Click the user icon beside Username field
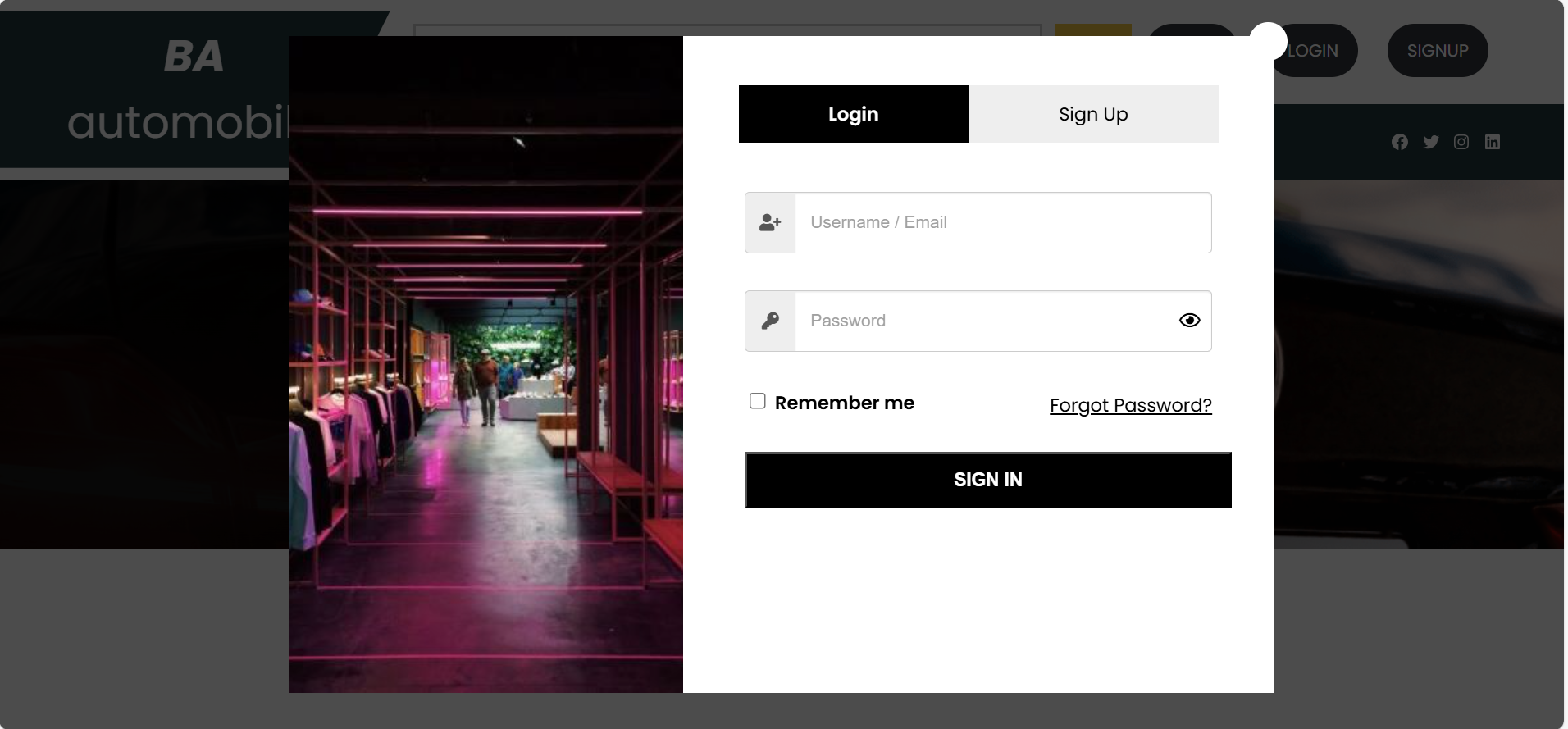This screenshot has height=729, width=1568. (x=769, y=222)
